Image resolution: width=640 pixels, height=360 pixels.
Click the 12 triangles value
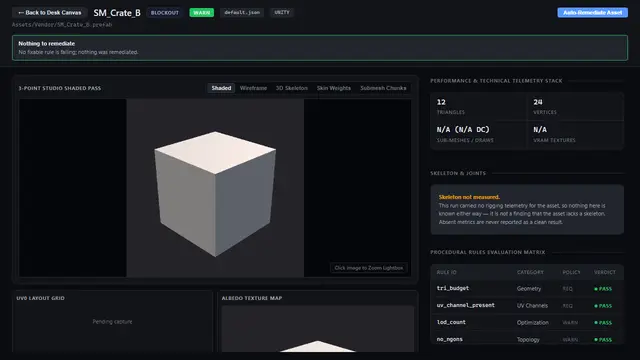click(441, 102)
